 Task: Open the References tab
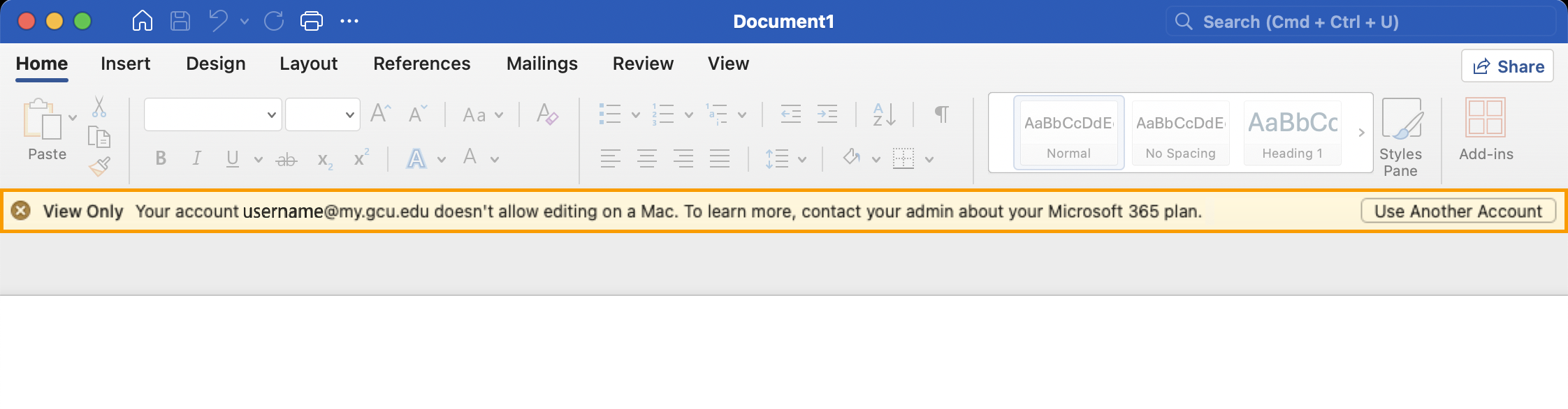pyautogui.click(x=422, y=64)
